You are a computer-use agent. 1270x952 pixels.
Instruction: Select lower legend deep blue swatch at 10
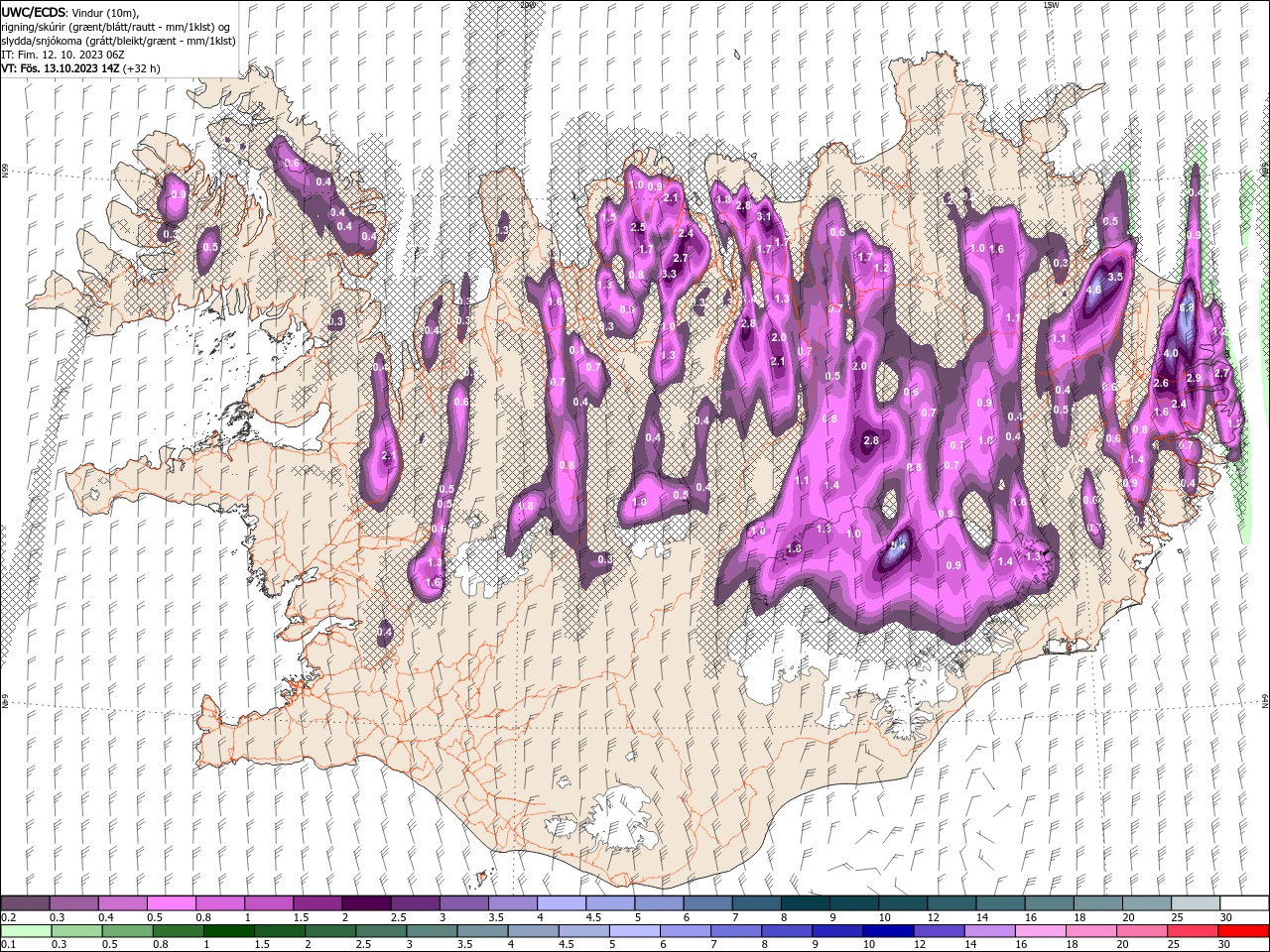coord(887,931)
